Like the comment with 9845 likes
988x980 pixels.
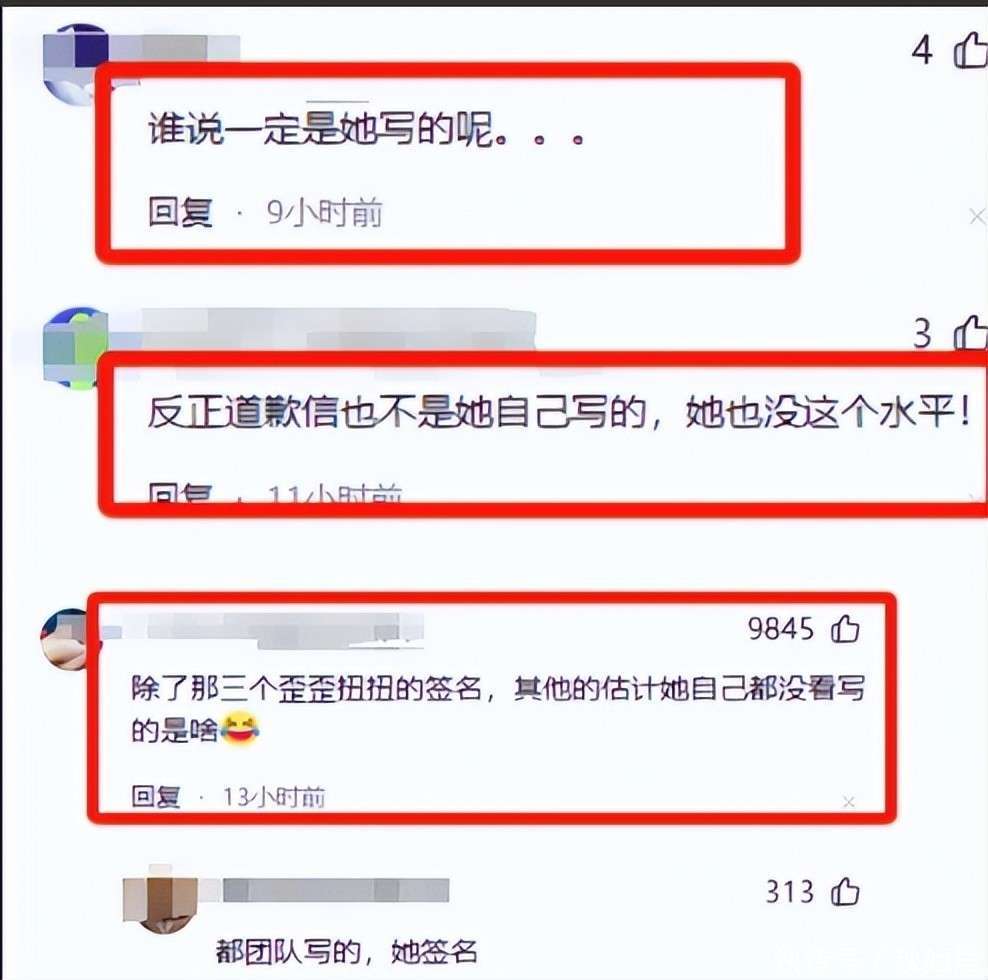coord(845,629)
